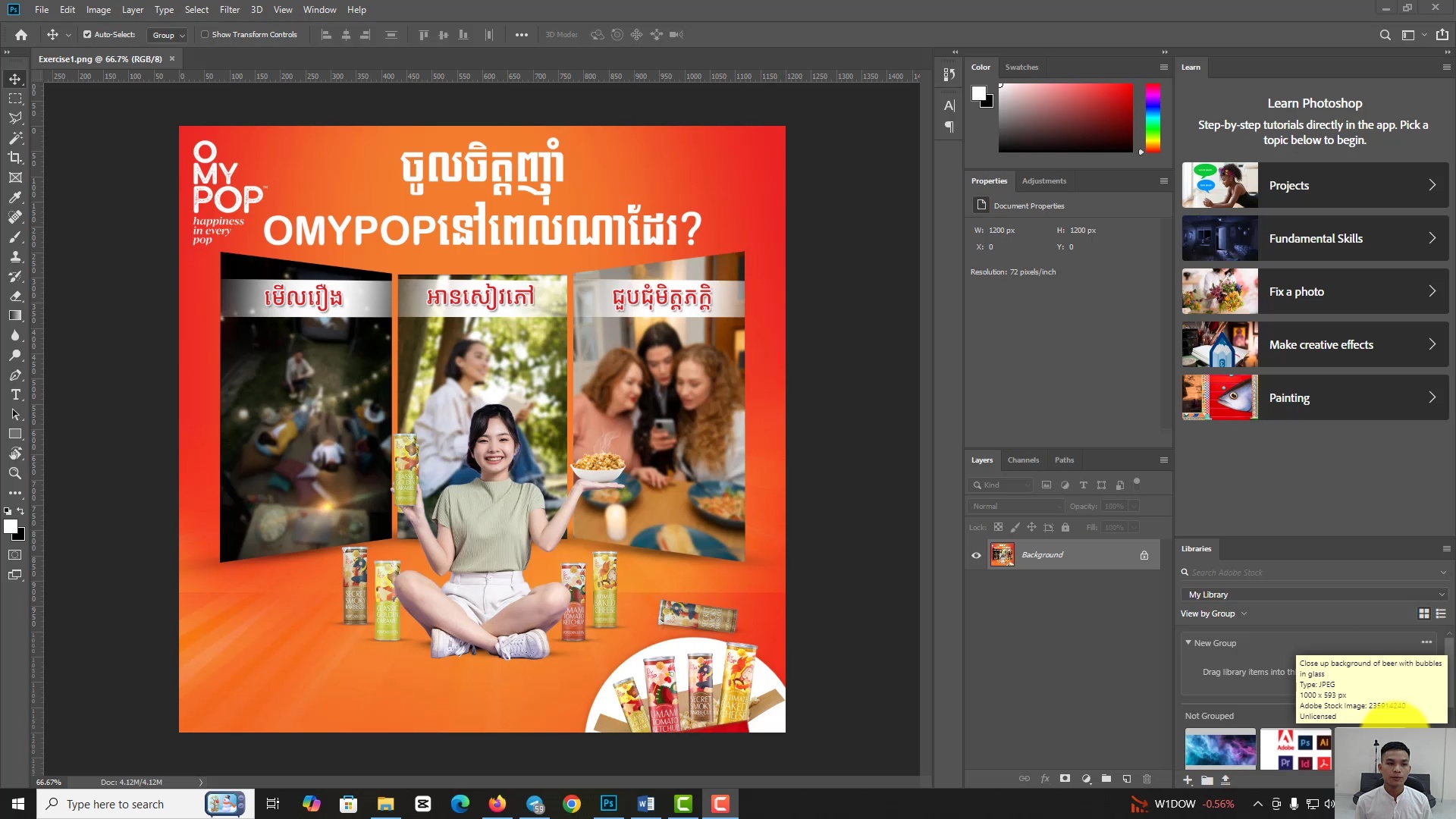Open Fundamental Skills tutorials
The image size is (1456, 819).
pos(1315,238)
